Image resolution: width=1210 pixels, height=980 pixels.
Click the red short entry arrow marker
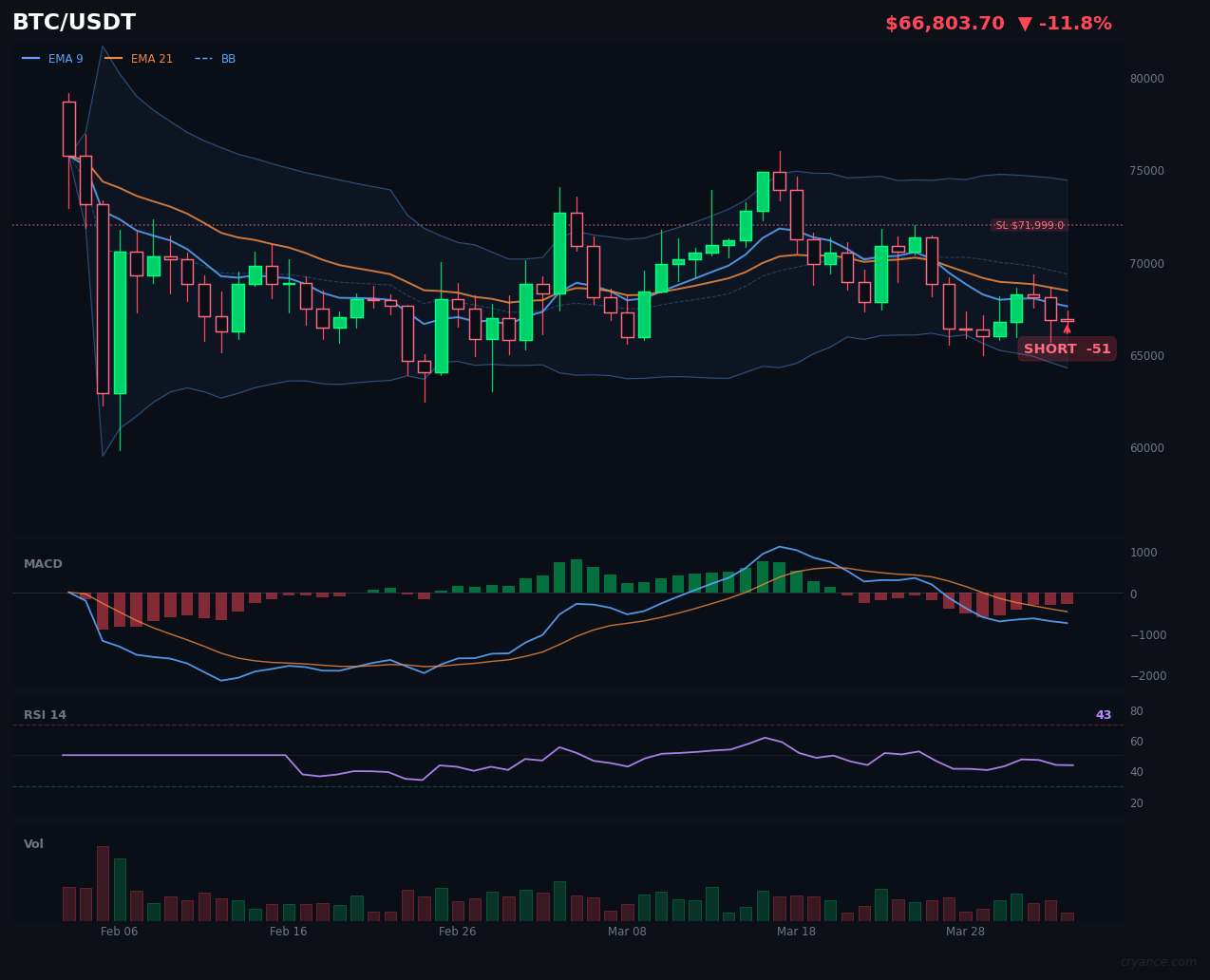1067,330
